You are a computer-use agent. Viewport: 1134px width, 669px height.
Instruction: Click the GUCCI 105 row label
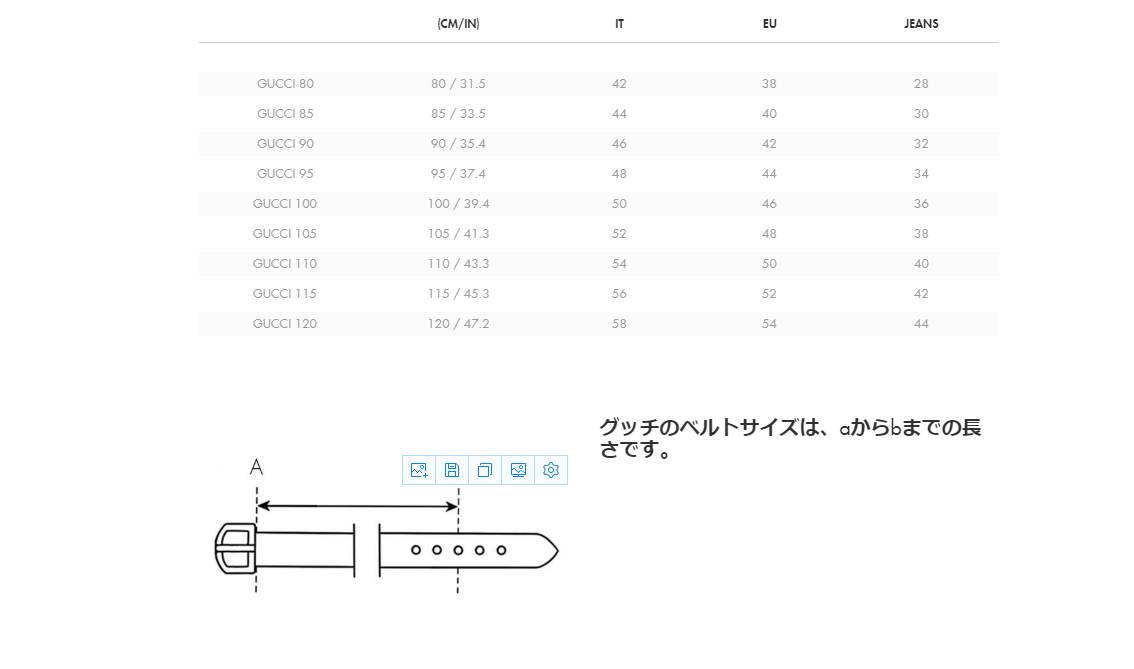[x=285, y=234]
